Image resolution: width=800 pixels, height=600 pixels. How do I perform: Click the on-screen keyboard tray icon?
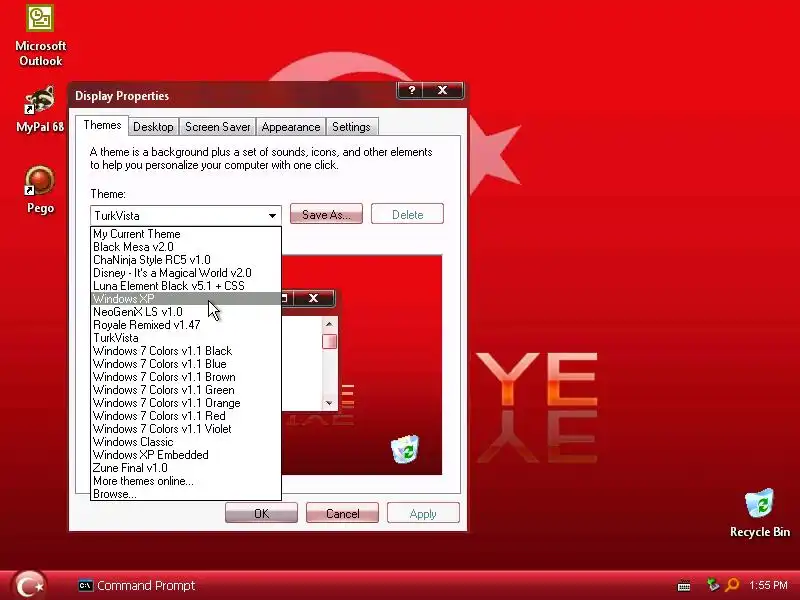click(684, 586)
